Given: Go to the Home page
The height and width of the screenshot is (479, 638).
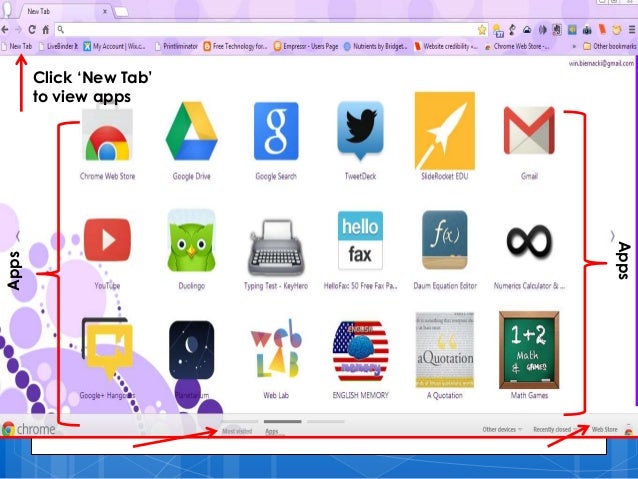Looking at the screenshot, I should click(x=46, y=30).
